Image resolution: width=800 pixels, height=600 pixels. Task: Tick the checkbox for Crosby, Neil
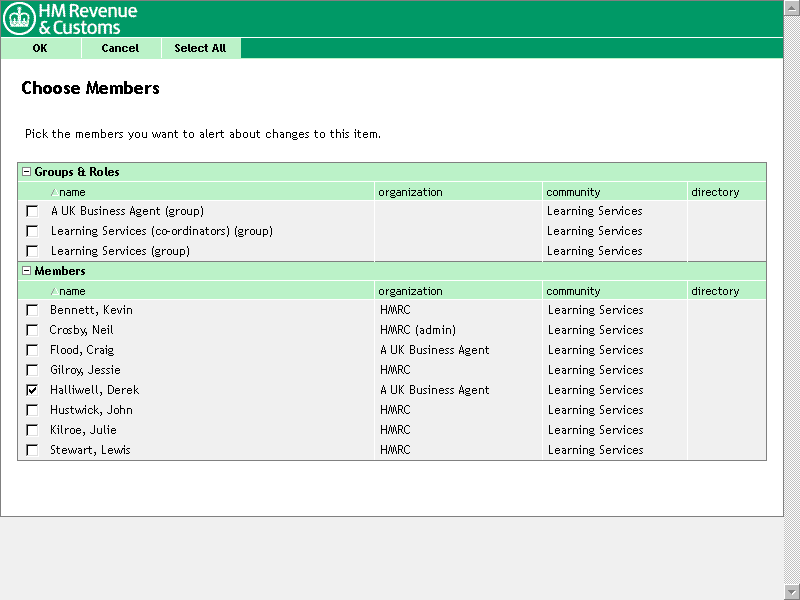32,330
